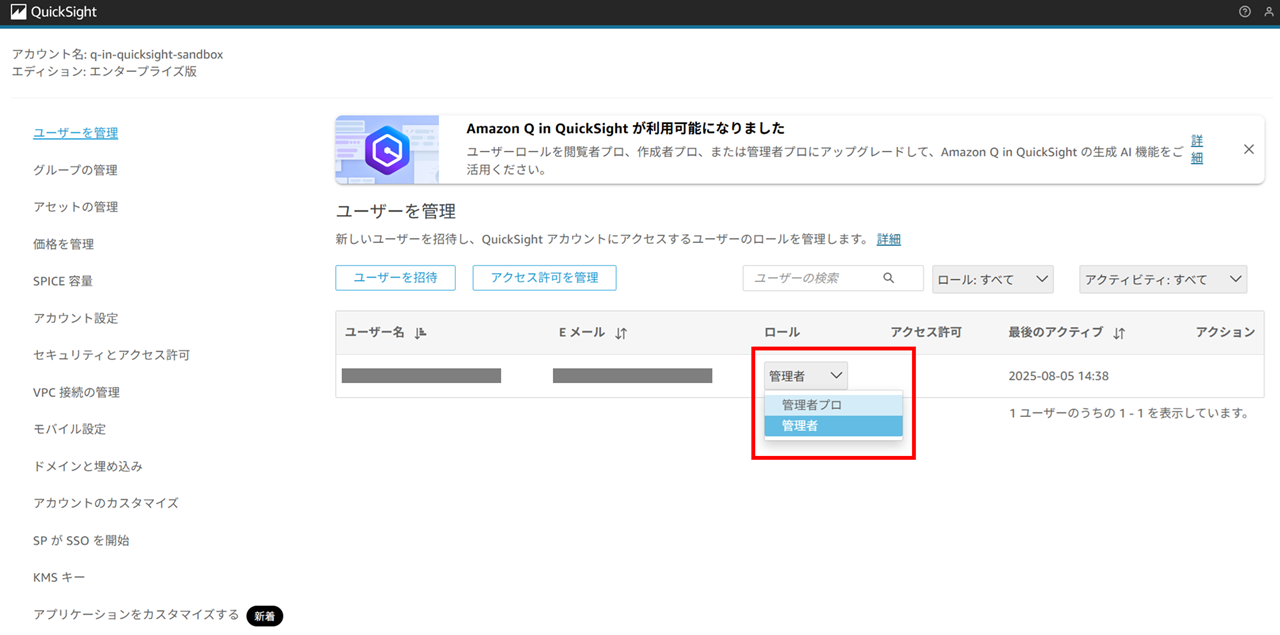This screenshot has height=635, width=1280.
Task: Open the user profile icon
Action: [x=1269, y=12]
